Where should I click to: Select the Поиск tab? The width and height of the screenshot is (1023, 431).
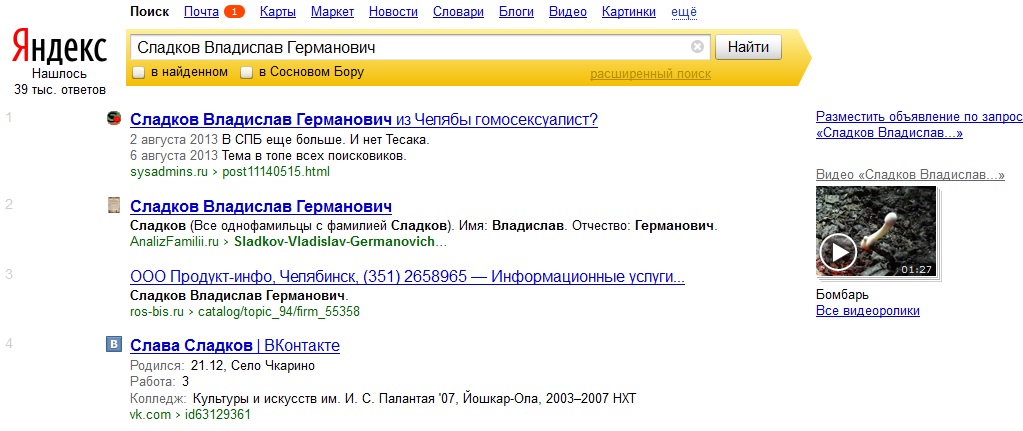(149, 12)
